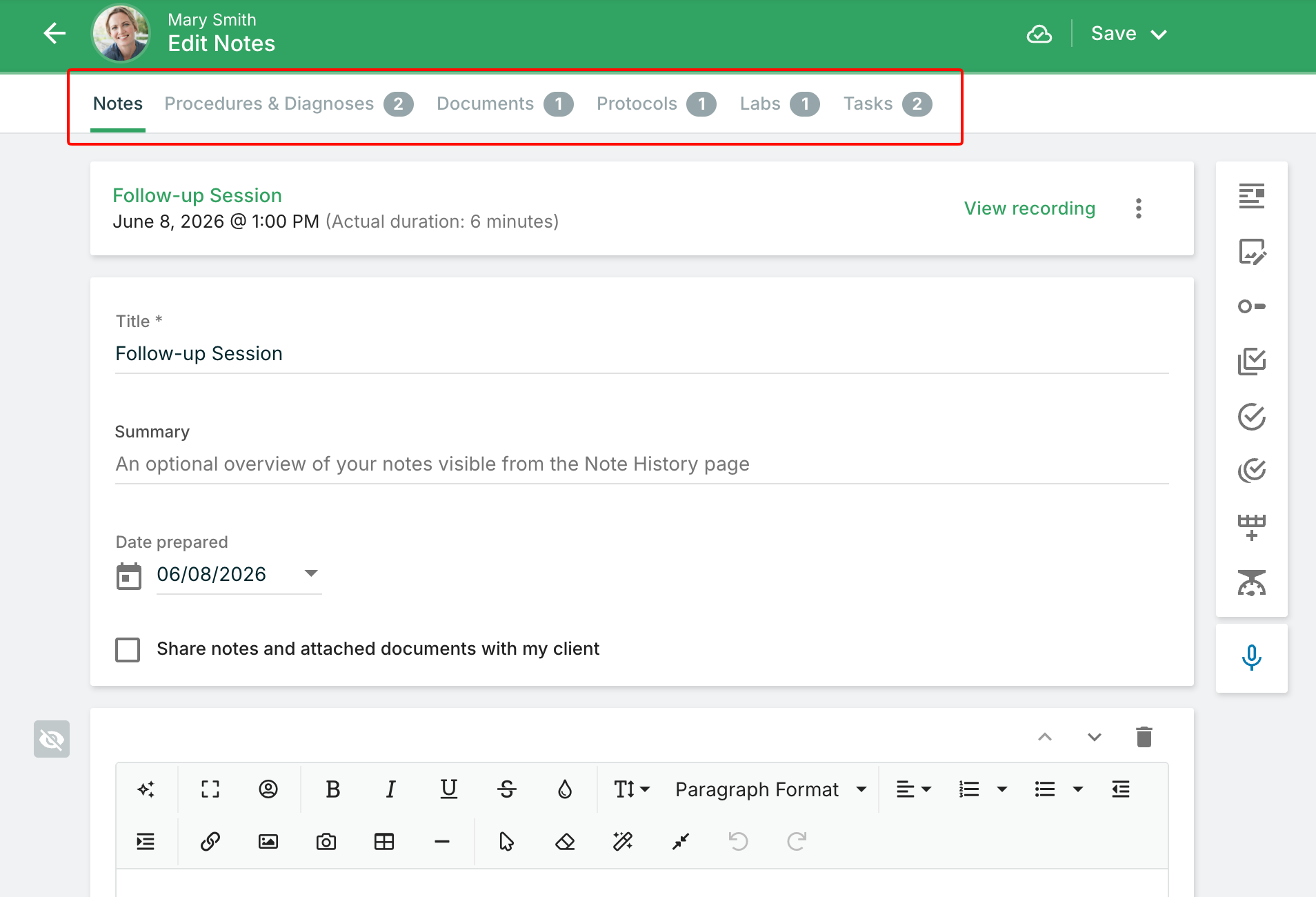Click the single checkmark circle sidebar icon

(x=1251, y=417)
